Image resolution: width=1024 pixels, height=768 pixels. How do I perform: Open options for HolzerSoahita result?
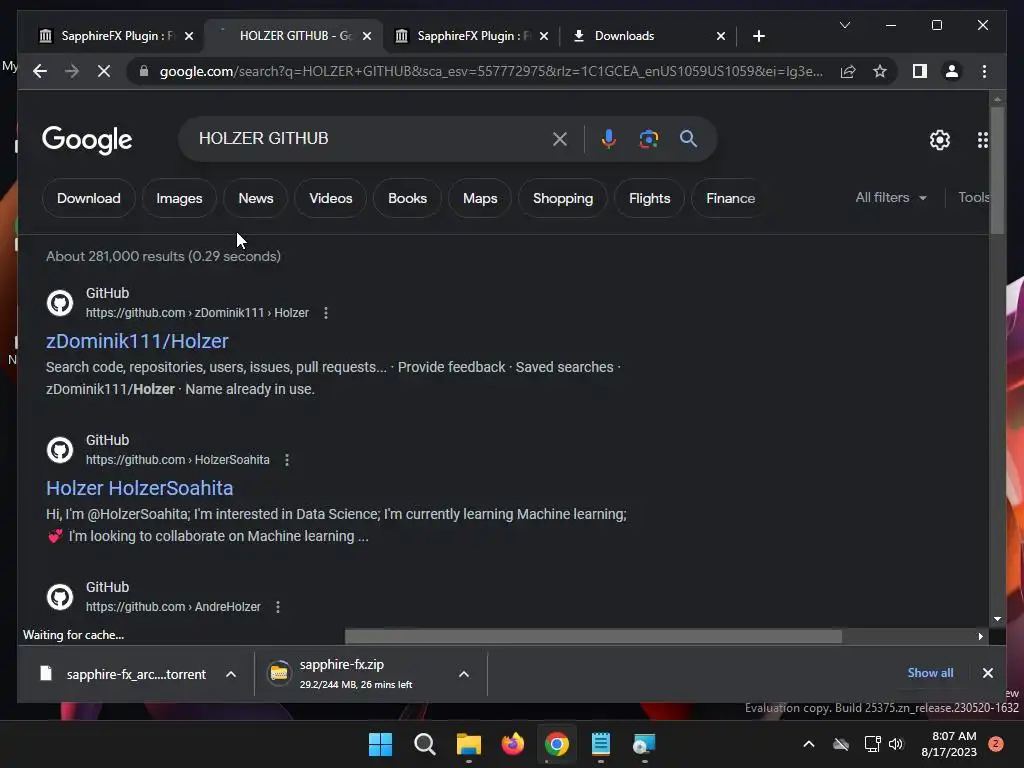287,460
